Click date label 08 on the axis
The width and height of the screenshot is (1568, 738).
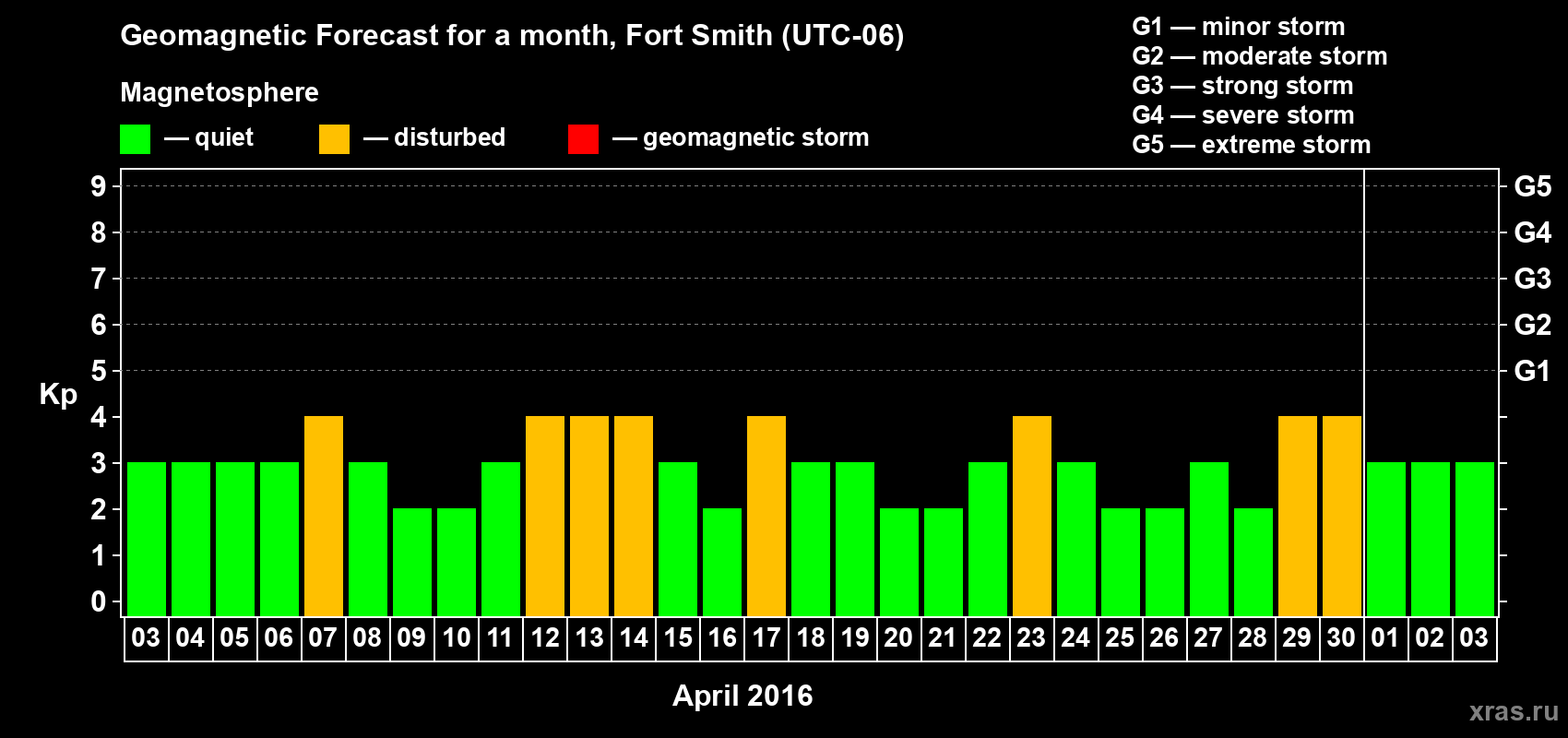pos(367,638)
